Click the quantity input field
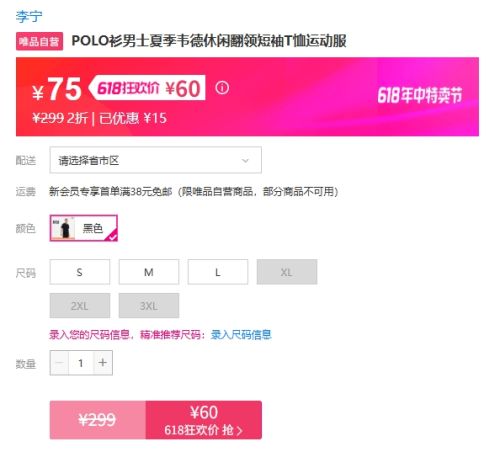Screen dimensions: 500x452 81,363
